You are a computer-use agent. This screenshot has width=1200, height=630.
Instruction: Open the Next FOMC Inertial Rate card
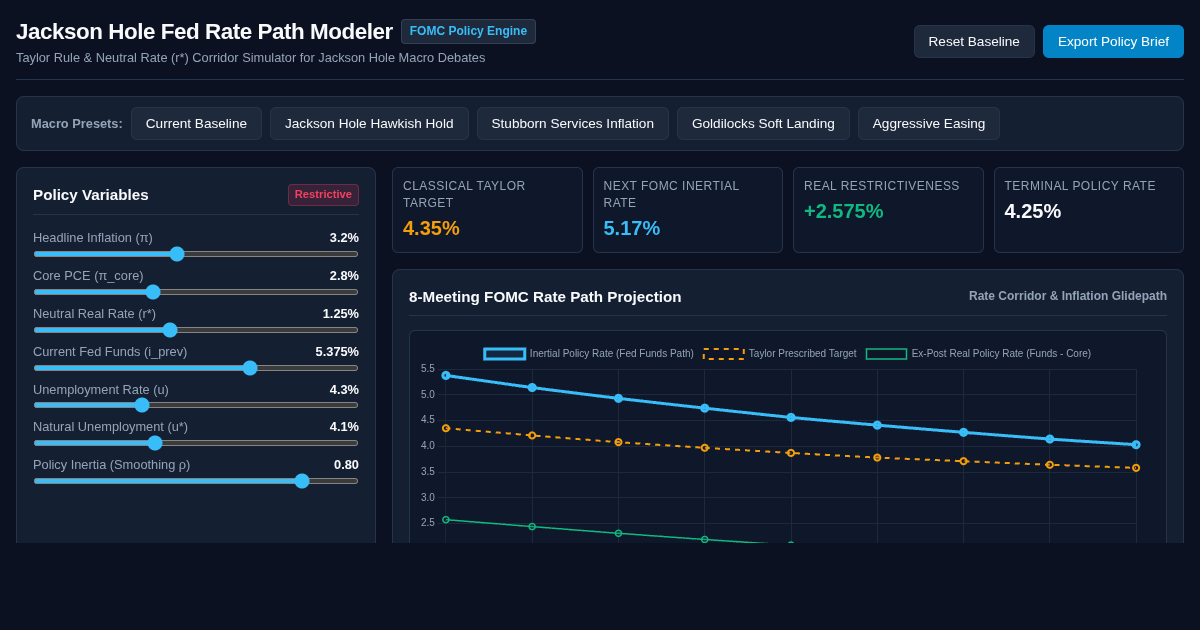pos(688,210)
